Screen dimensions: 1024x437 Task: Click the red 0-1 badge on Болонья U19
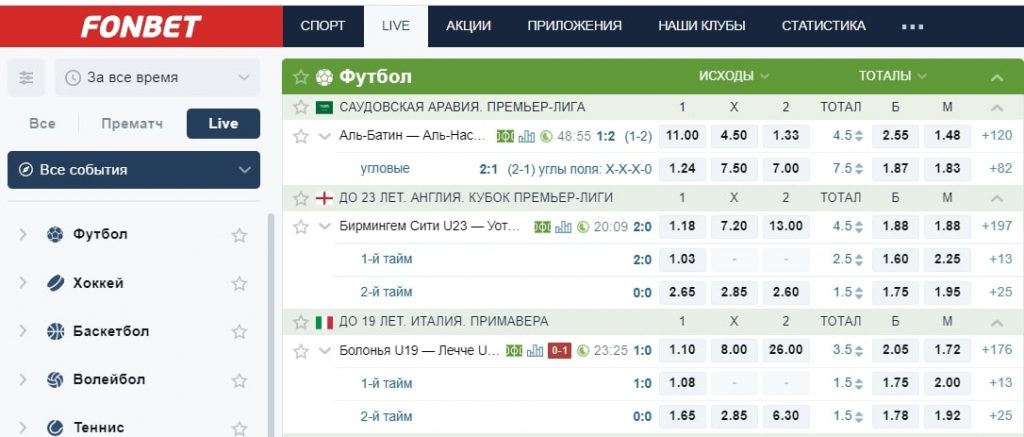(559, 350)
